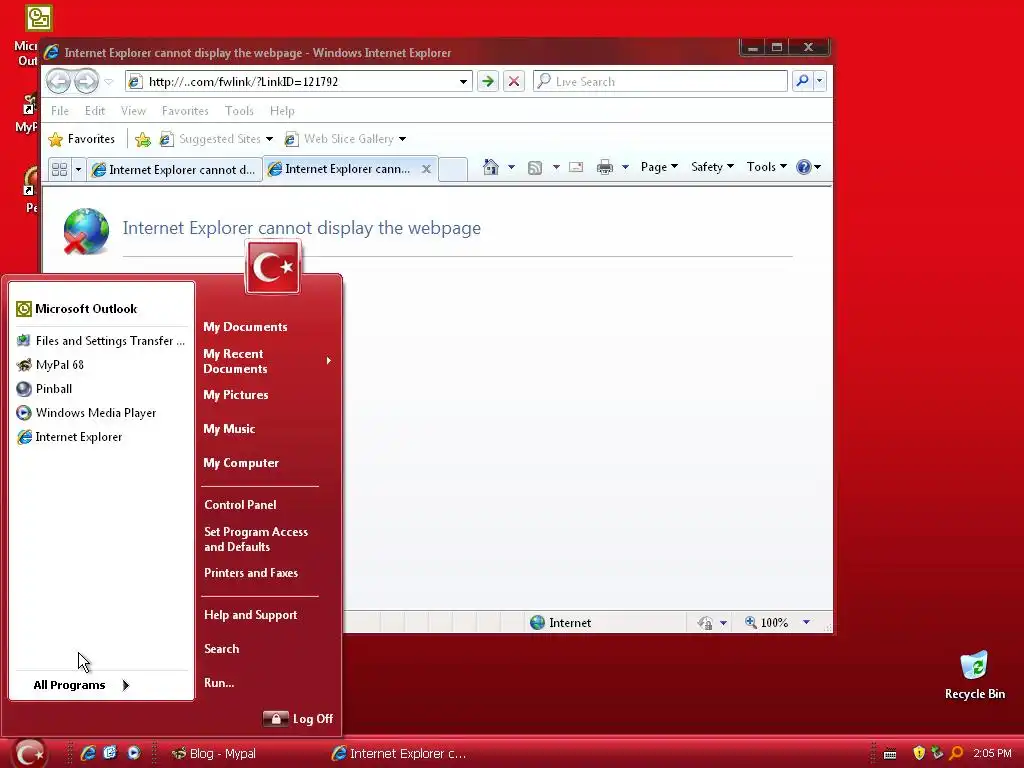Click the Home icon in command bar
Image resolution: width=1024 pixels, height=768 pixels.
click(491, 167)
